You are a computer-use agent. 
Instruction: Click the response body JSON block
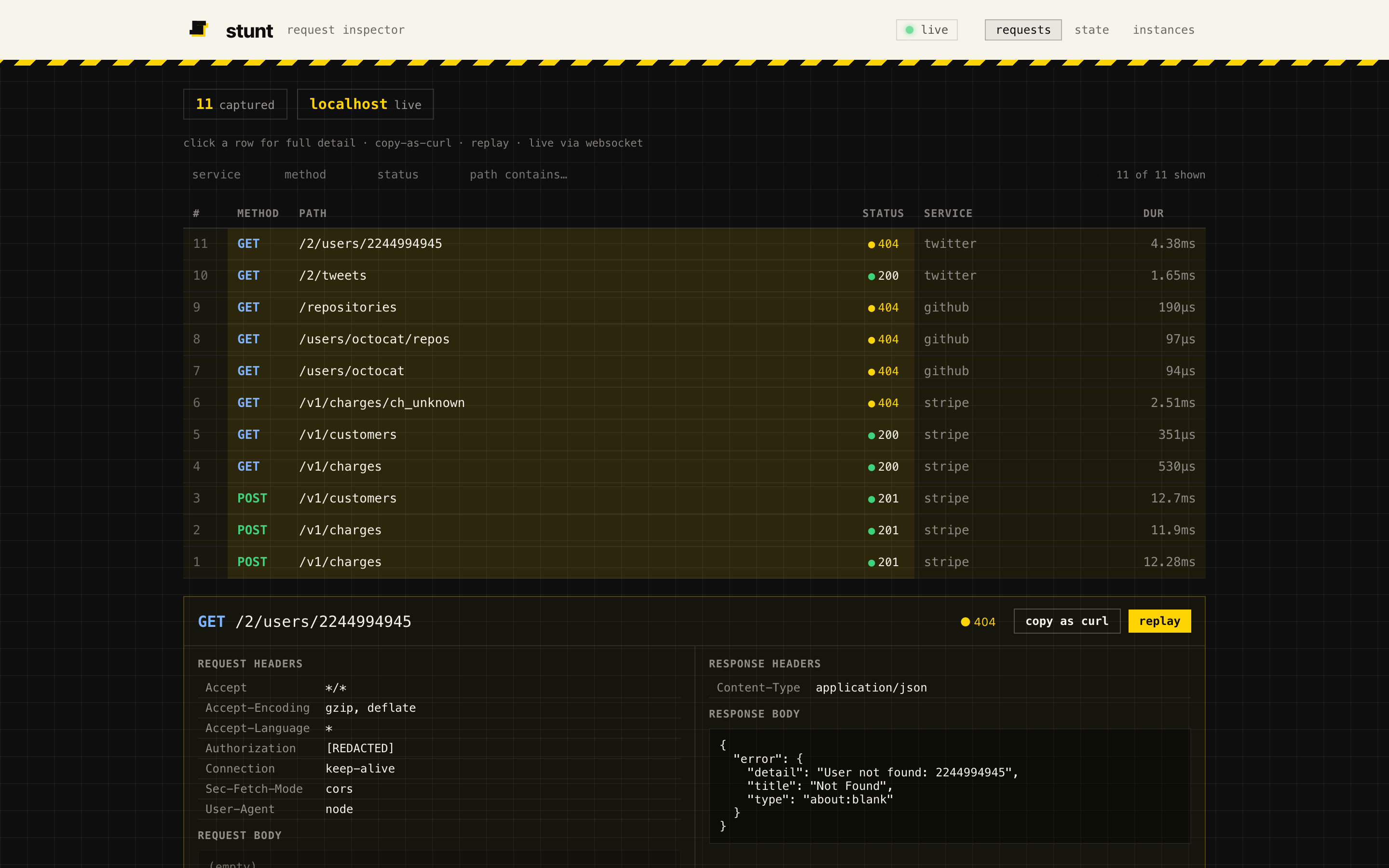coord(950,786)
